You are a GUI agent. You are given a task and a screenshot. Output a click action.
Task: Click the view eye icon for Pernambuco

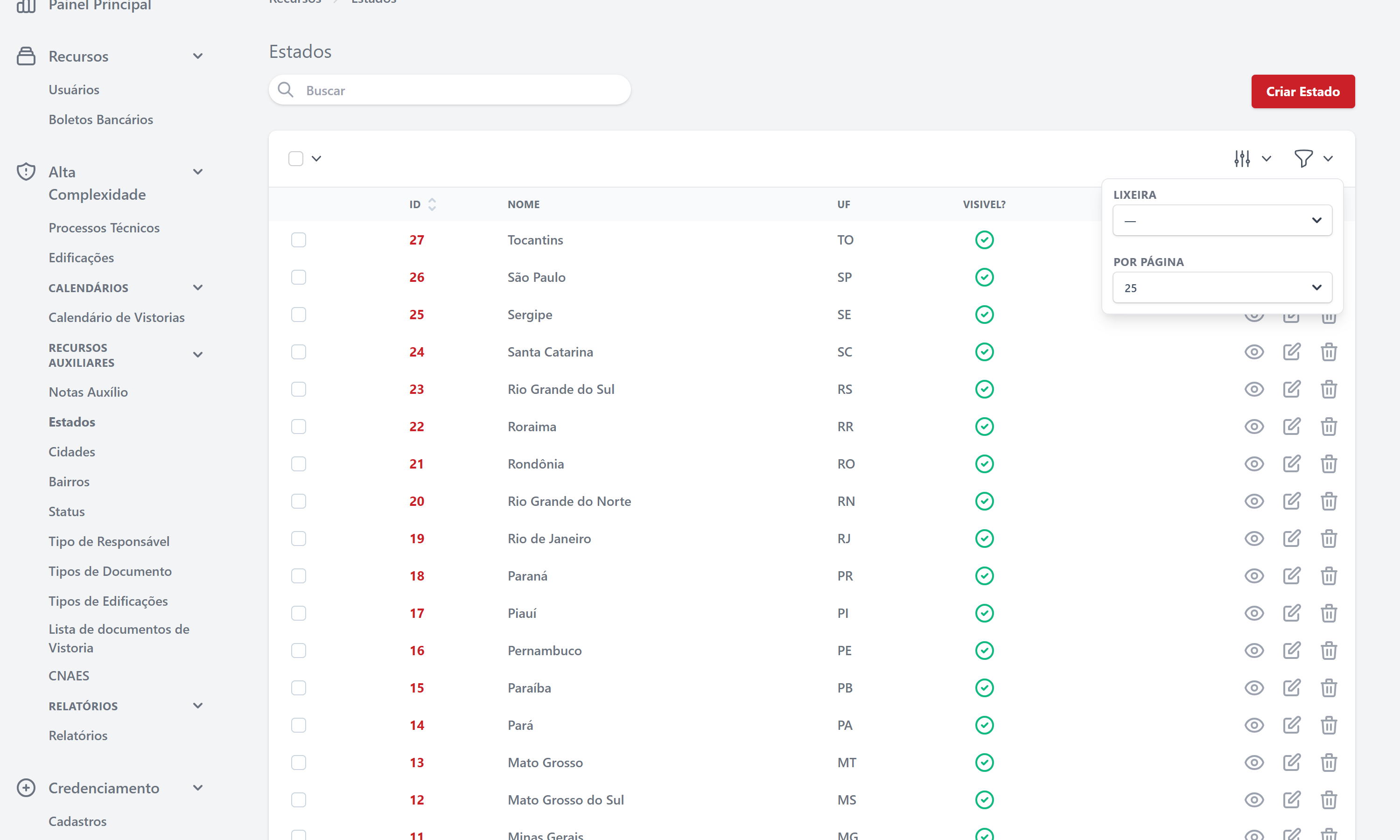point(1254,651)
